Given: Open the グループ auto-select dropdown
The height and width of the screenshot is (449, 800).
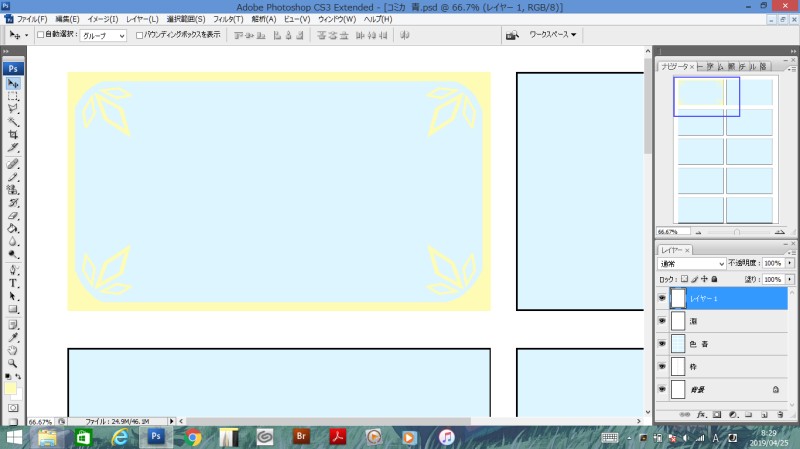Looking at the screenshot, I should 103,36.
